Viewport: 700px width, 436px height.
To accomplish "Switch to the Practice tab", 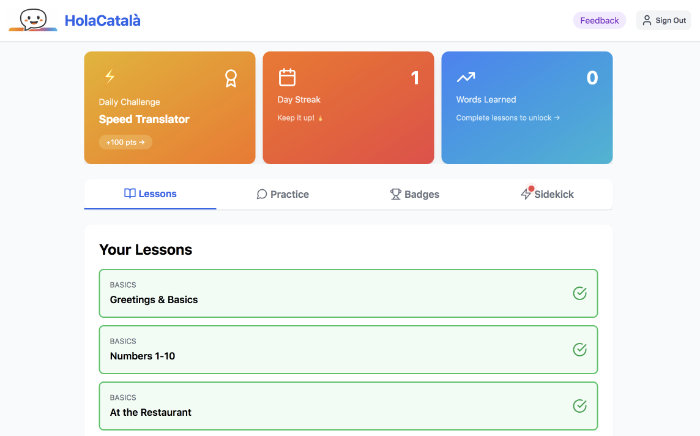I will (282, 194).
